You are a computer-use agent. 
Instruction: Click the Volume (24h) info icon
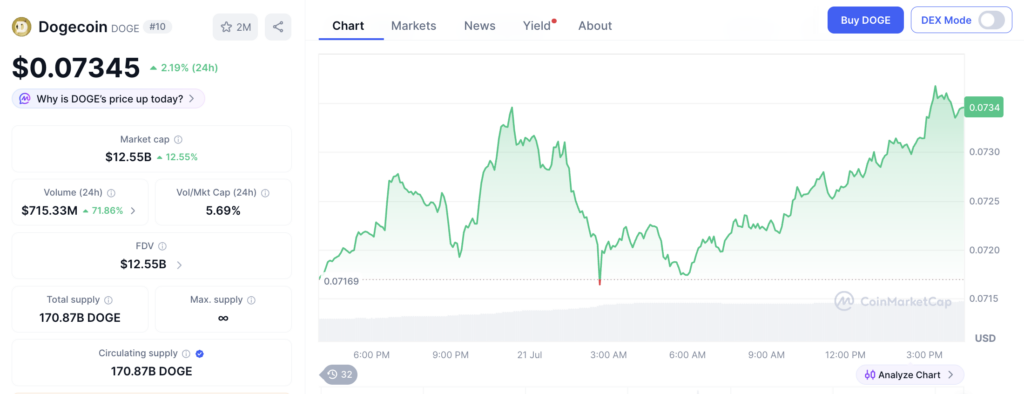111,193
